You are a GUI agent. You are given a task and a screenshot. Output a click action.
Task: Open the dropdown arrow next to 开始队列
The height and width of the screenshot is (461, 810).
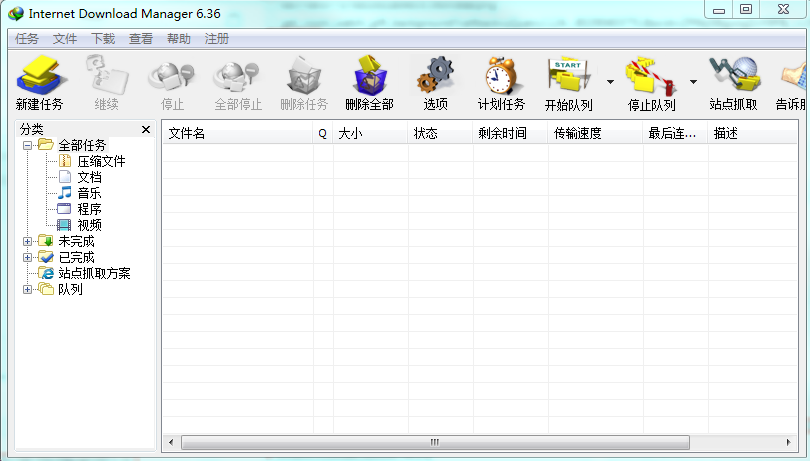pos(610,82)
